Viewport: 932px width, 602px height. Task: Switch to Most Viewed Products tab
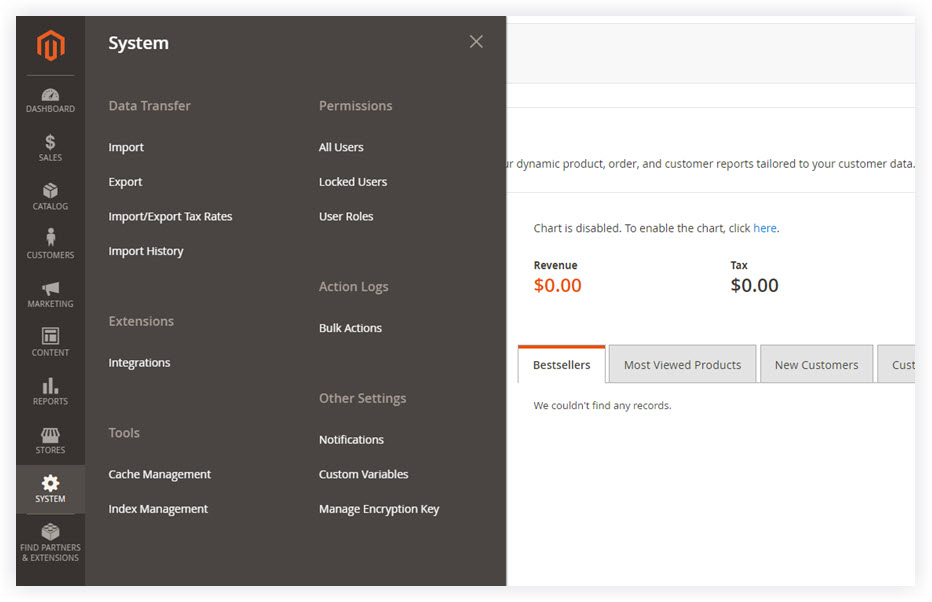[x=682, y=364]
